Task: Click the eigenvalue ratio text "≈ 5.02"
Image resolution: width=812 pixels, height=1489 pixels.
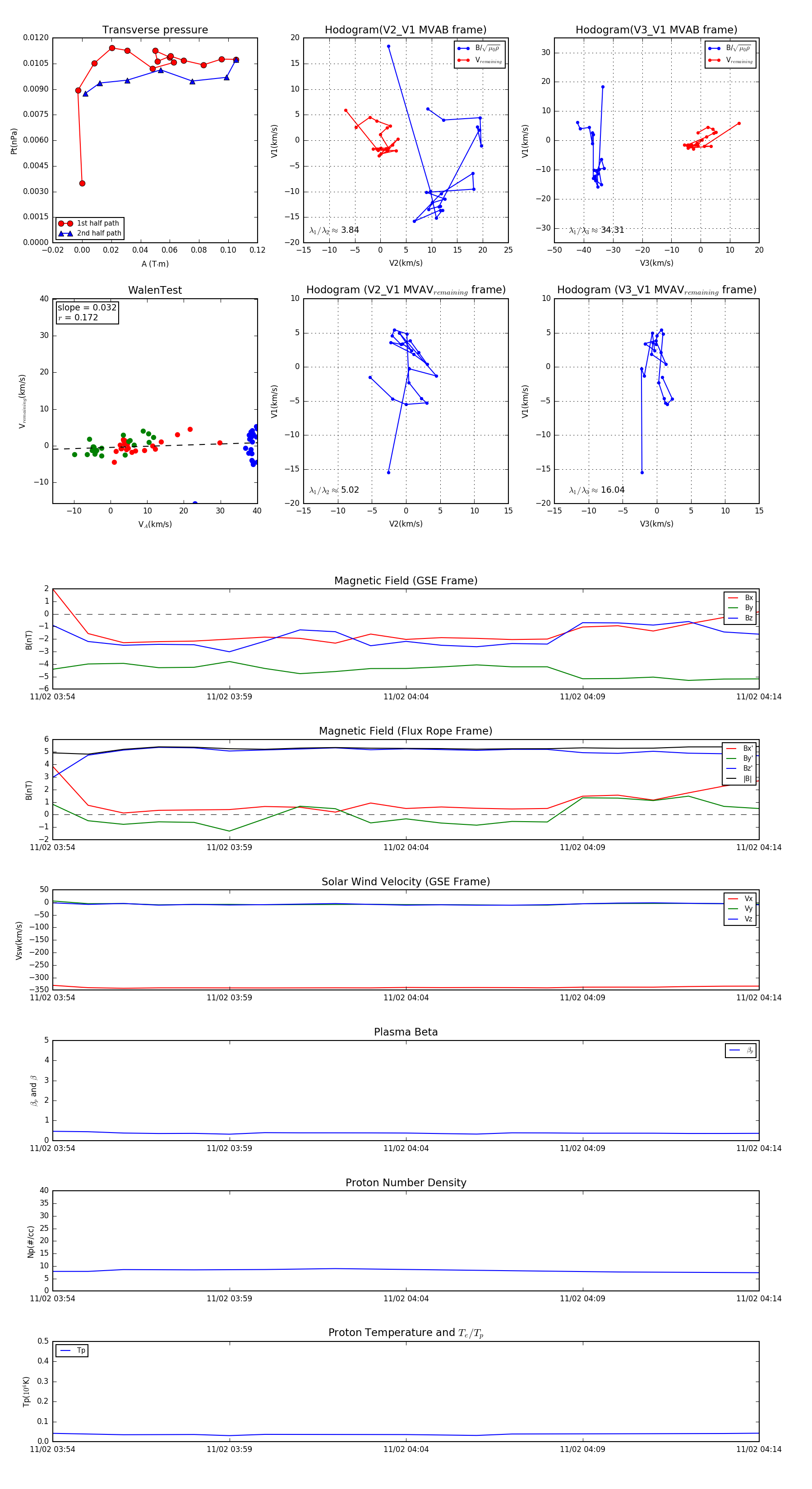Action: 334,490
